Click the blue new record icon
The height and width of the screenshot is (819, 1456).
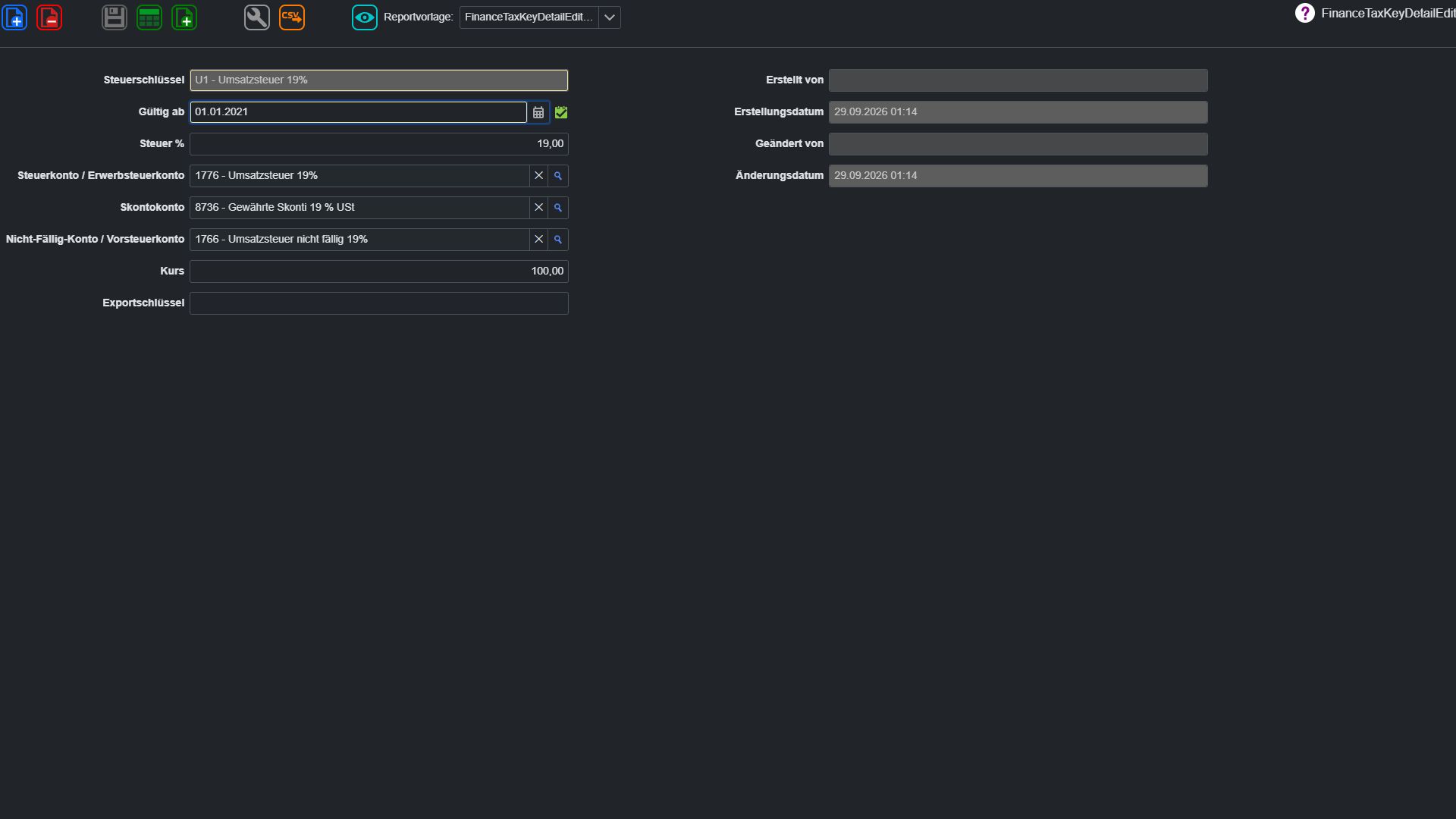(x=14, y=17)
